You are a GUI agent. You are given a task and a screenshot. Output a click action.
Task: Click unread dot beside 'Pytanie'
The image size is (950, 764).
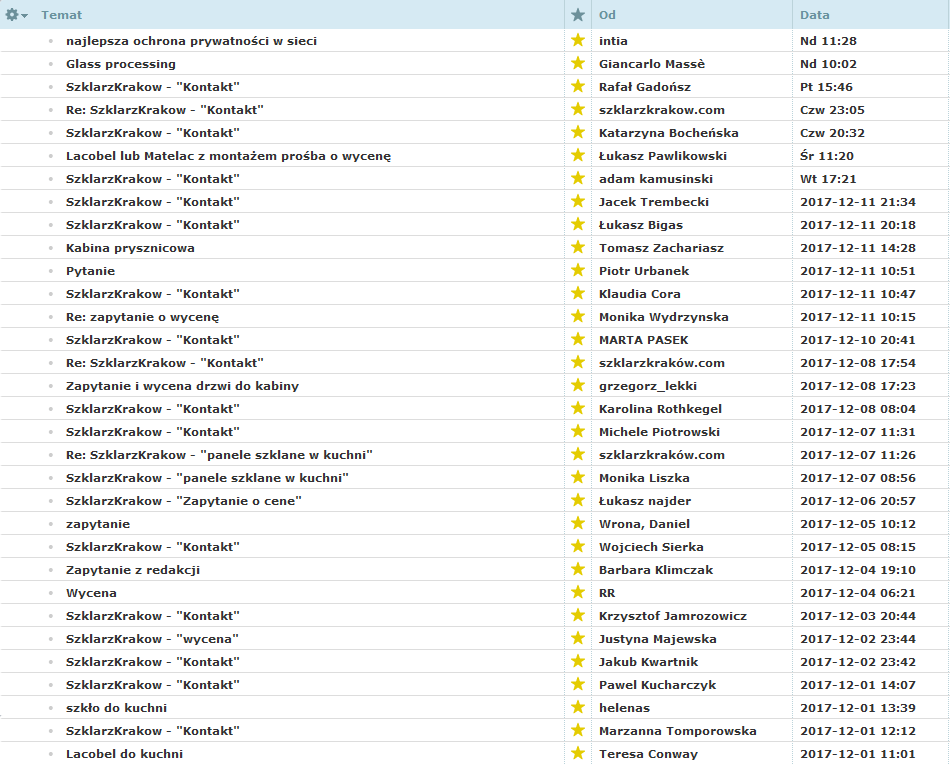coord(51,271)
